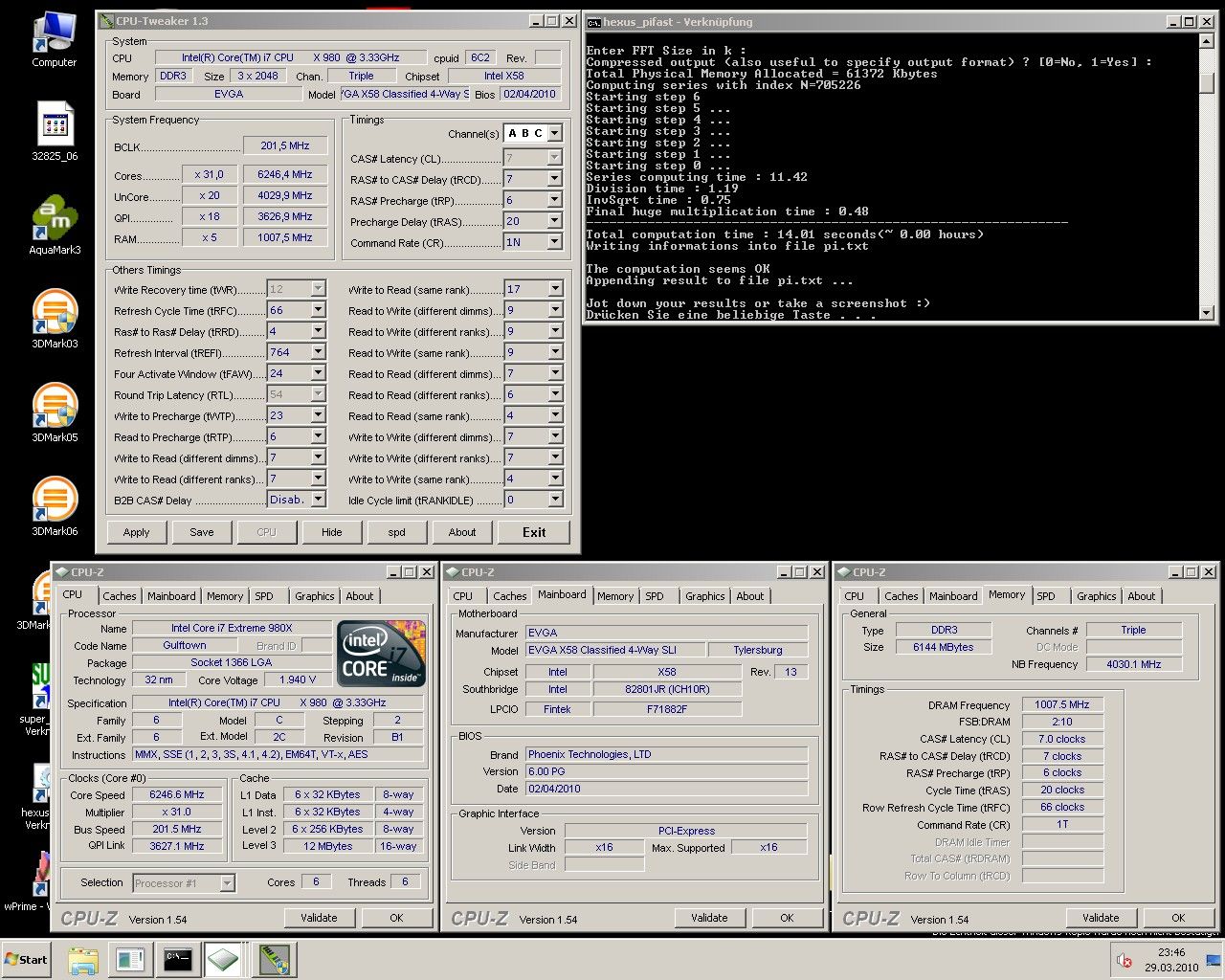The width and height of the screenshot is (1225, 980).
Task: Click the Southbridge value 82801JR (ICH10R)
Action: [667, 689]
